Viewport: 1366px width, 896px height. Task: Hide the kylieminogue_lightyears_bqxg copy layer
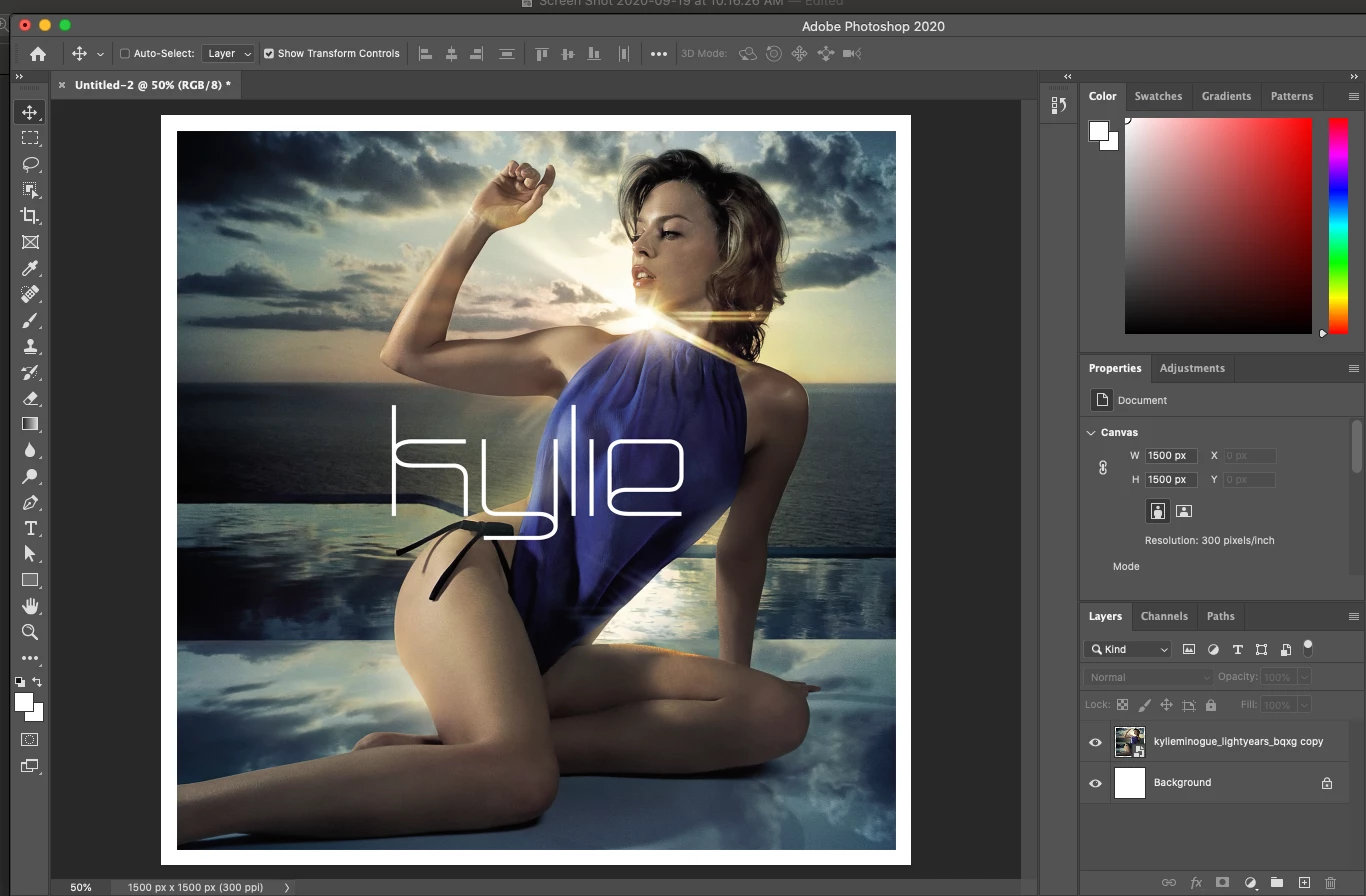tap(1095, 742)
